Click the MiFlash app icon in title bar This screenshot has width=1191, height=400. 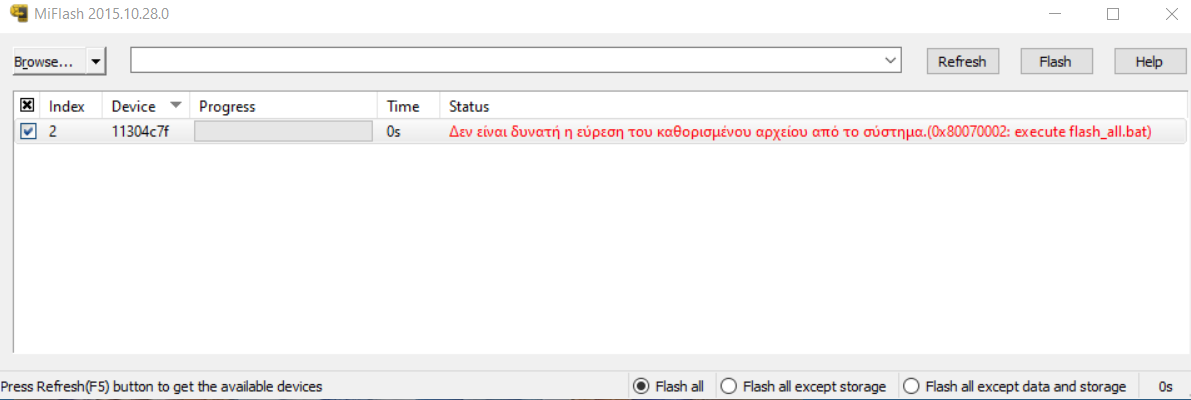click(x=18, y=14)
